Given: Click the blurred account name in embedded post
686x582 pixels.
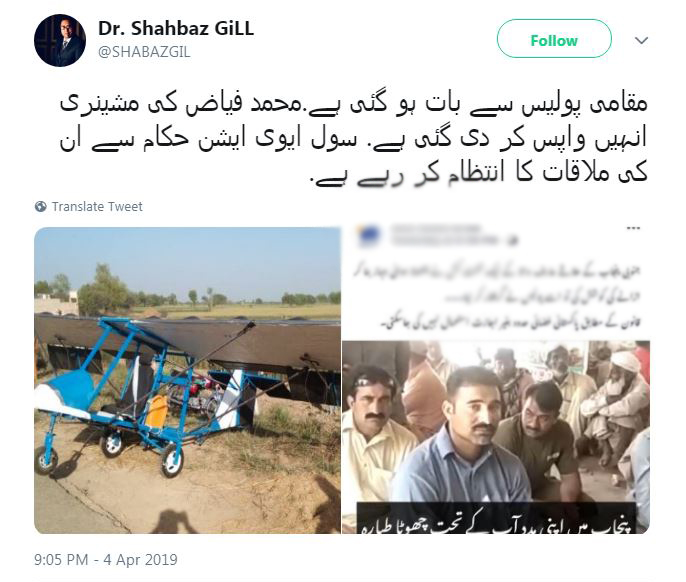Looking at the screenshot, I should (453, 235).
